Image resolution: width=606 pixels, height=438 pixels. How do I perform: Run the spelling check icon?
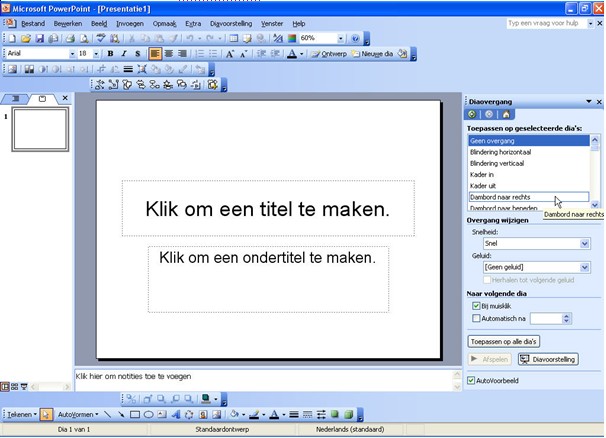pyautogui.click(x=101, y=38)
